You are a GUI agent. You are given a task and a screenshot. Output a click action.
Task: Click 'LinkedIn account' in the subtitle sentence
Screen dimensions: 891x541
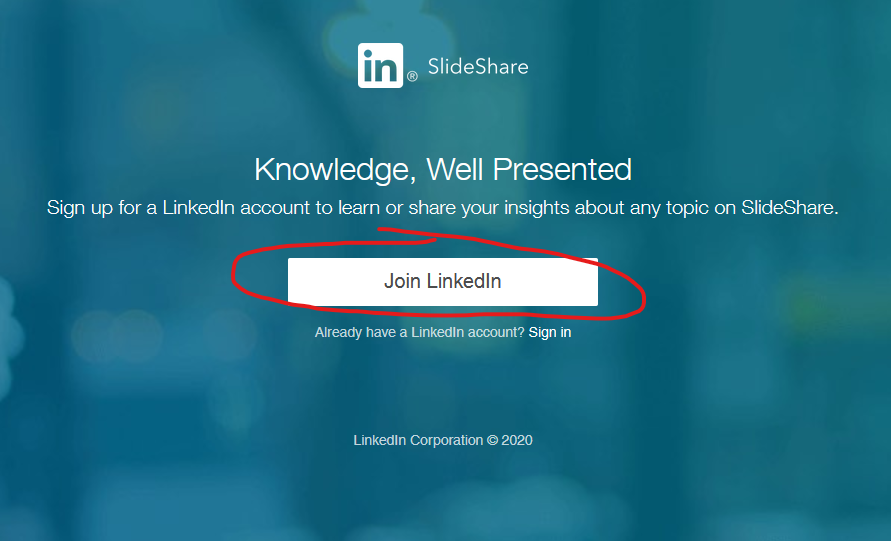click(236, 207)
